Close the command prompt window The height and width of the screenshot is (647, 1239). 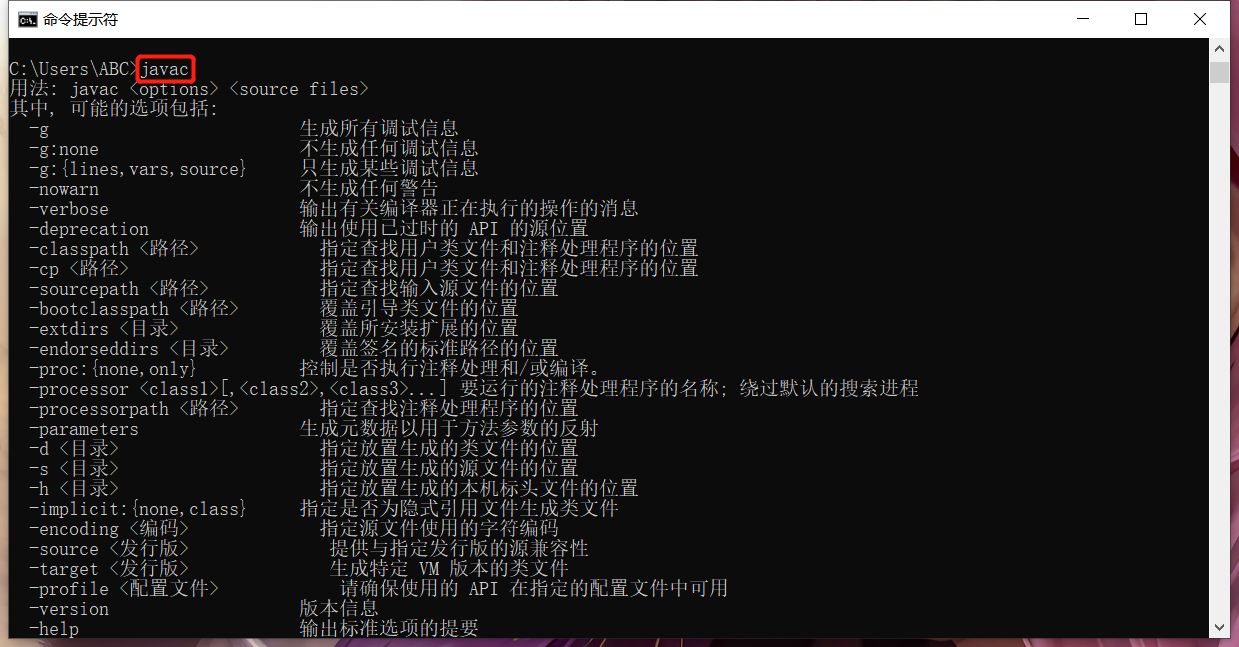(1200, 19)
